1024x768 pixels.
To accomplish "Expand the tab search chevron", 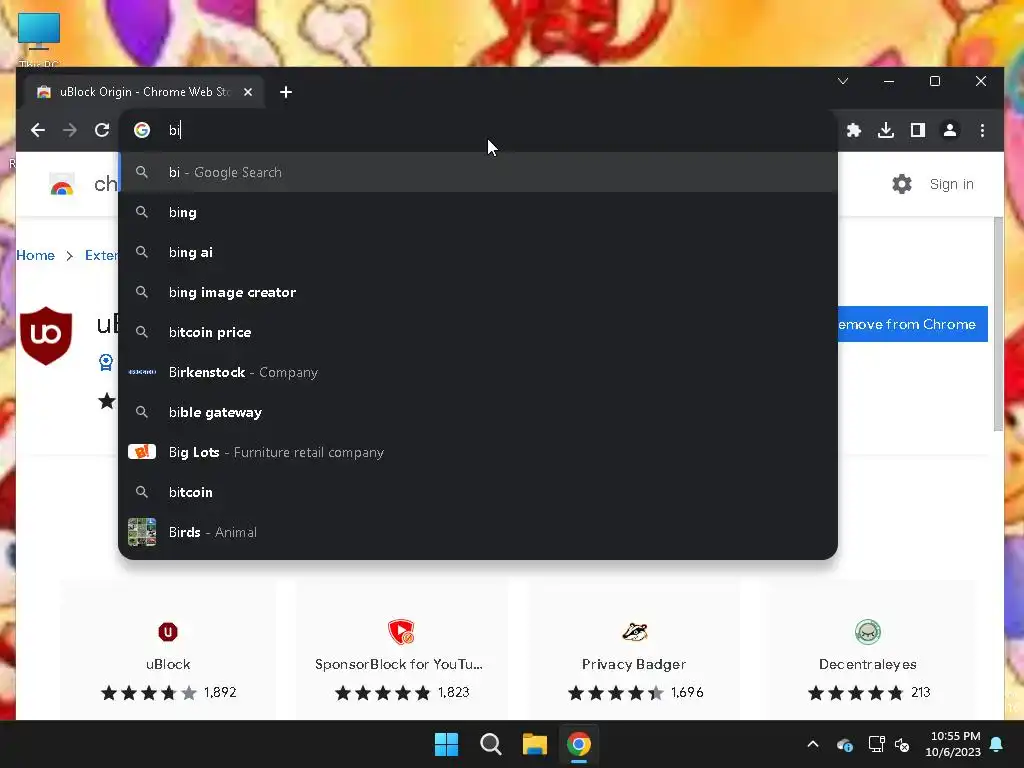I will tap(843, 81).
